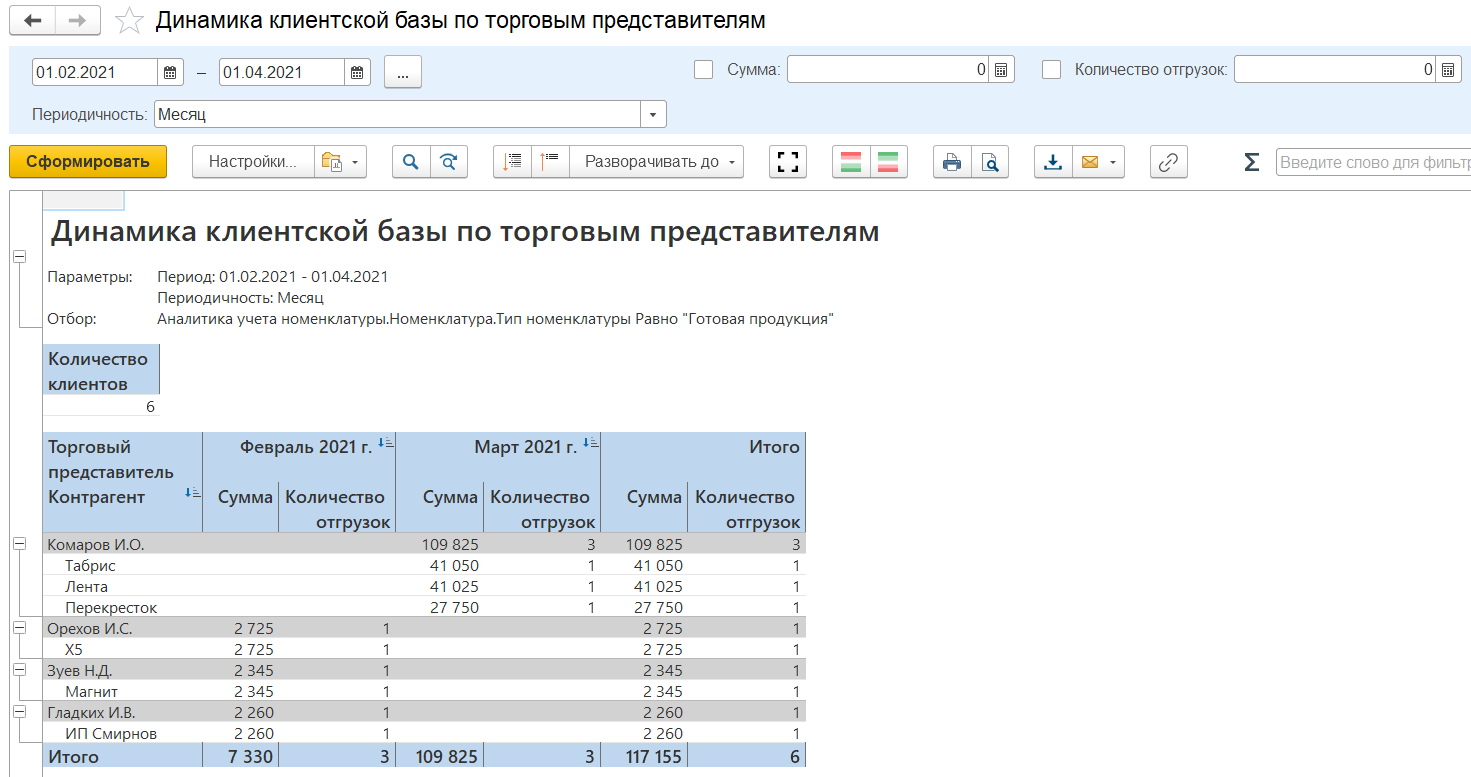Click the get link icon
The image size is (1471, 777).
[x=1168, y=162]
